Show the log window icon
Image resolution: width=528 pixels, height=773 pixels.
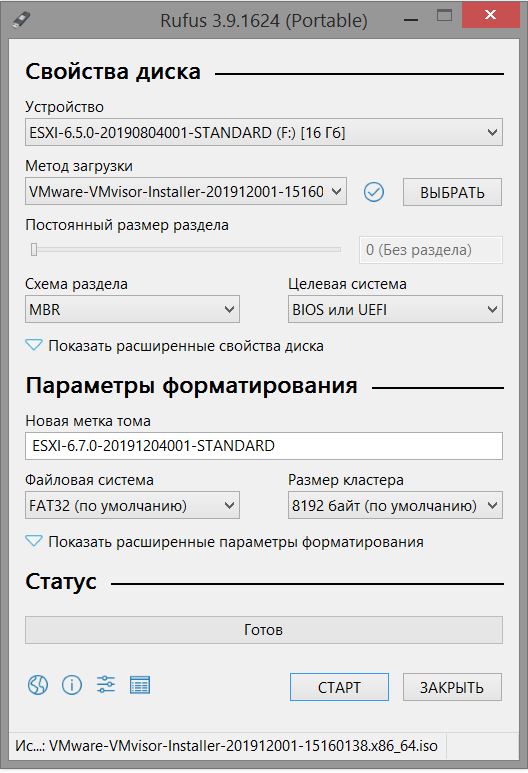pyautogui.click(x=140, y=685)
